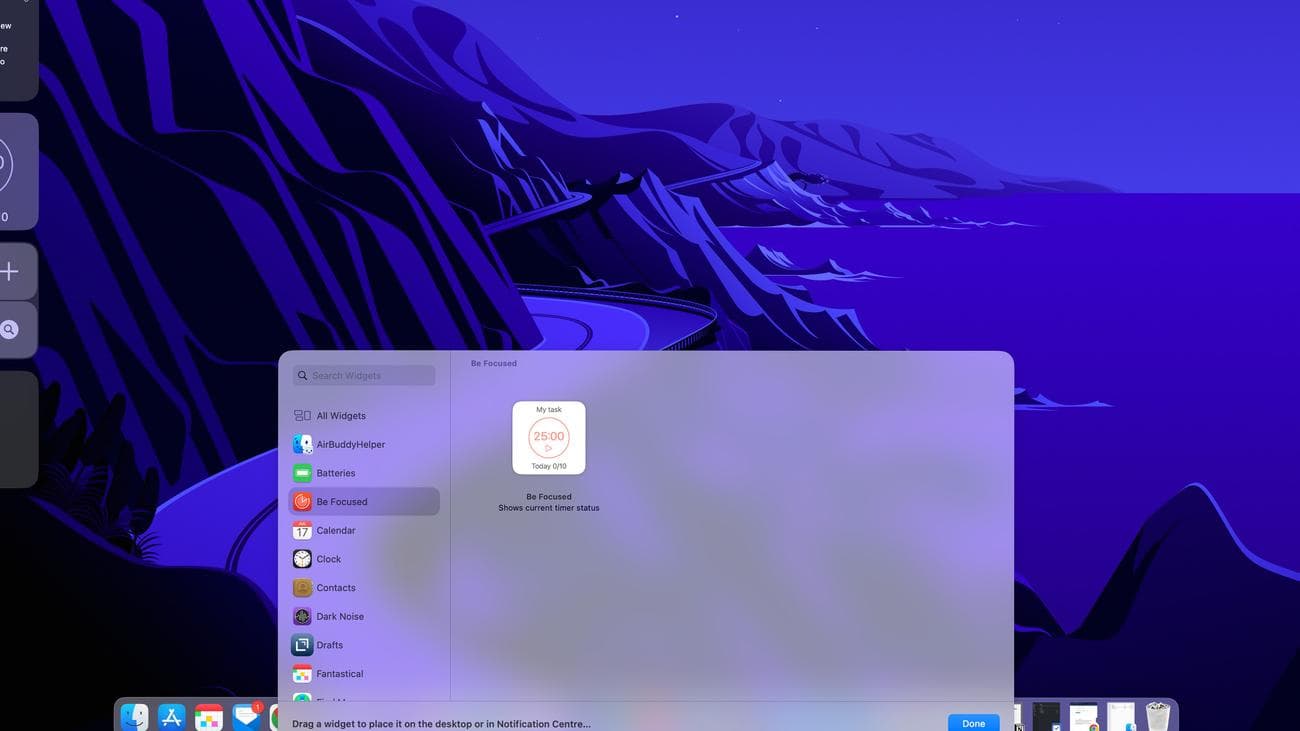Click the Clock icon in the widget list
This screenshot has width=1300, height=731.
click(x=303, y=559)
